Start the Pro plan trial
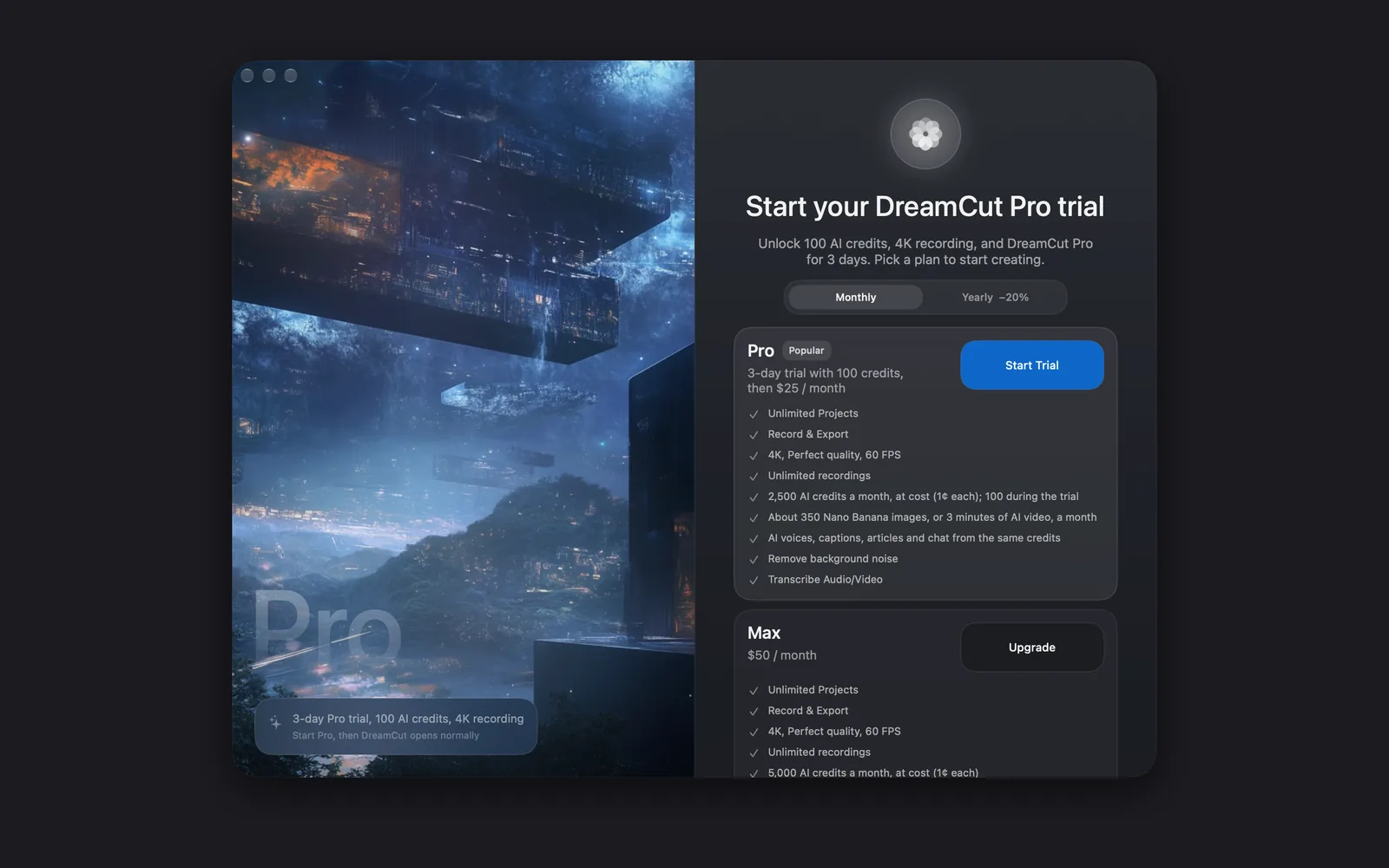The image size is (1389, 868). 1031,365
